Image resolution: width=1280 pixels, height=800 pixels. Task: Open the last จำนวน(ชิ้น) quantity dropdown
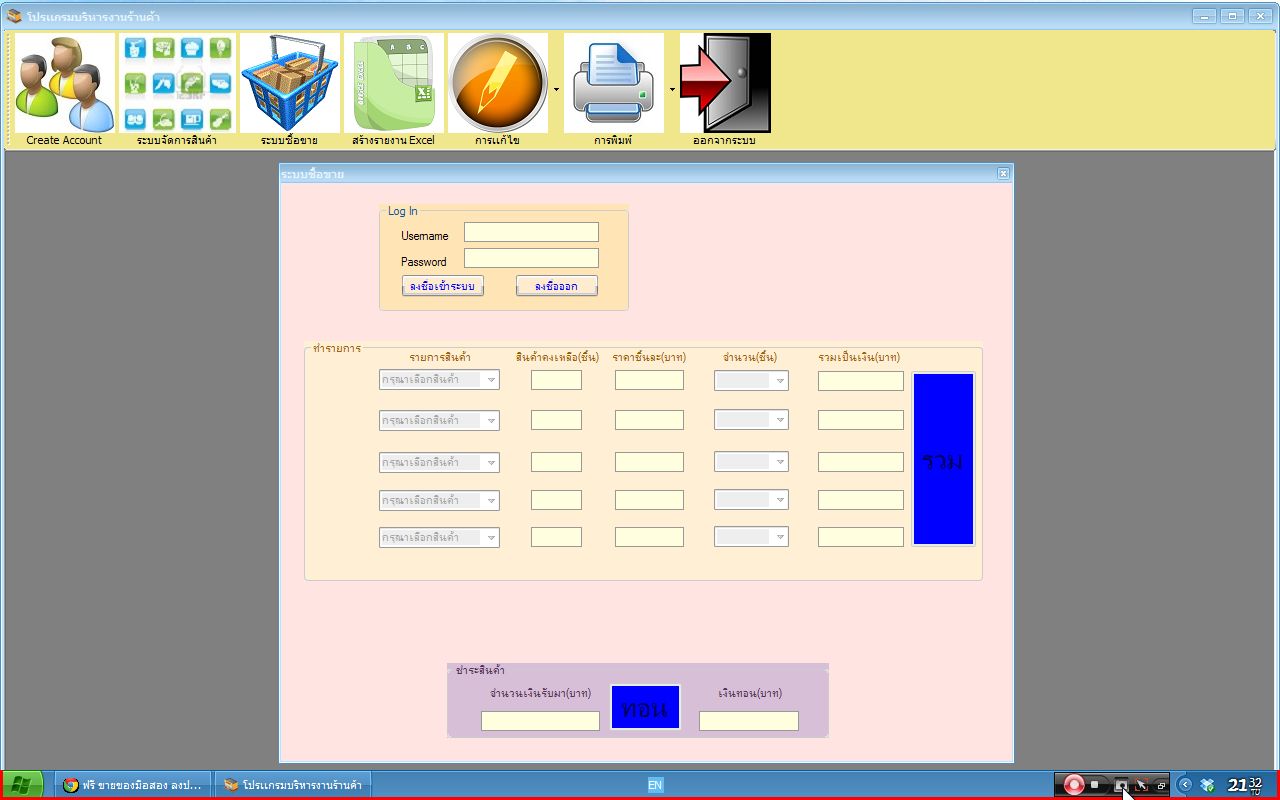[751, 537]
